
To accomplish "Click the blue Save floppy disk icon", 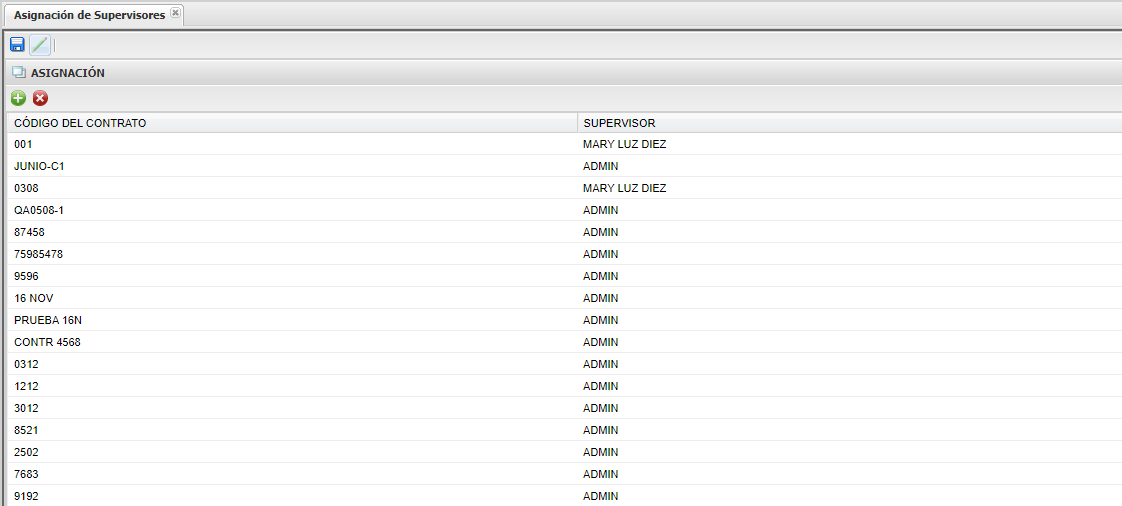I will pyautogui.click(x=17, y=44).
